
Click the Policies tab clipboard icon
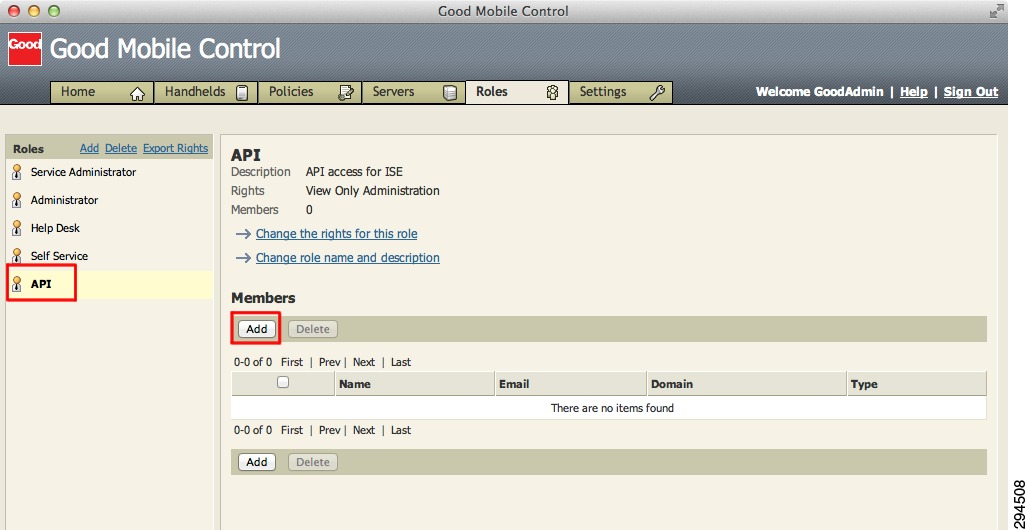(345, 94)
